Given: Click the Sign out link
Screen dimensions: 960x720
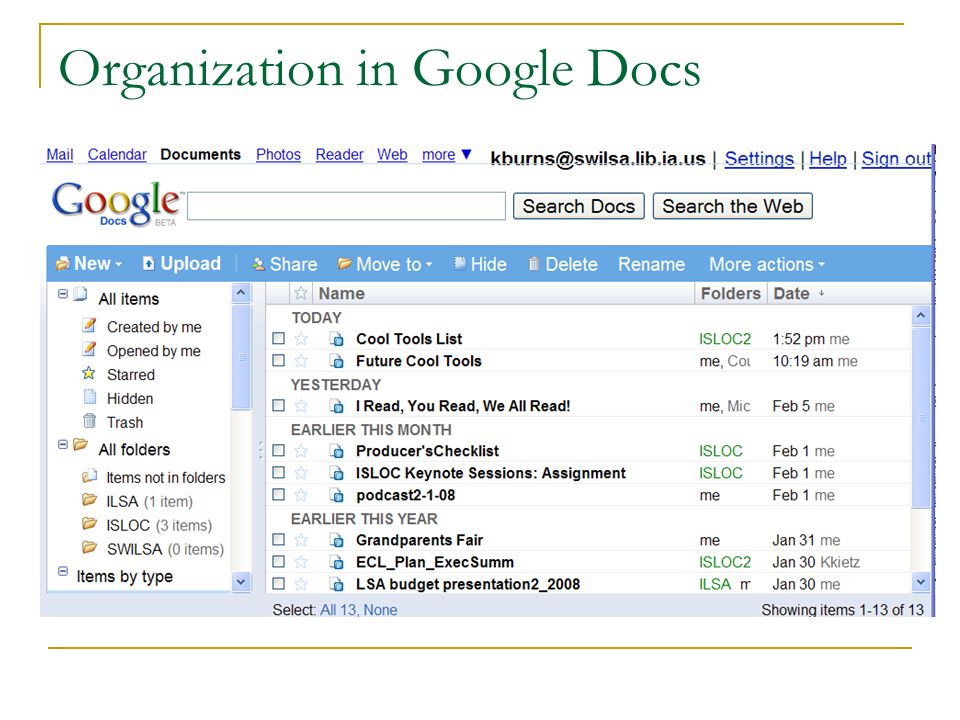Looking at the screenshot, I should [x=896, y=159].
